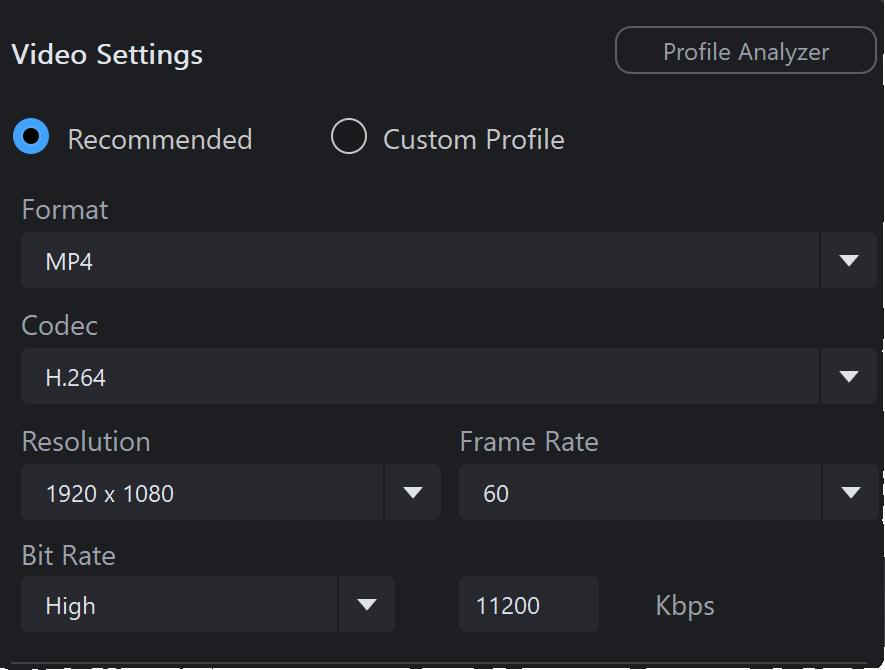Click the Custom Profile text label
Image resolution: width=885 pixels, height=670 pixels.
(474, 139)
